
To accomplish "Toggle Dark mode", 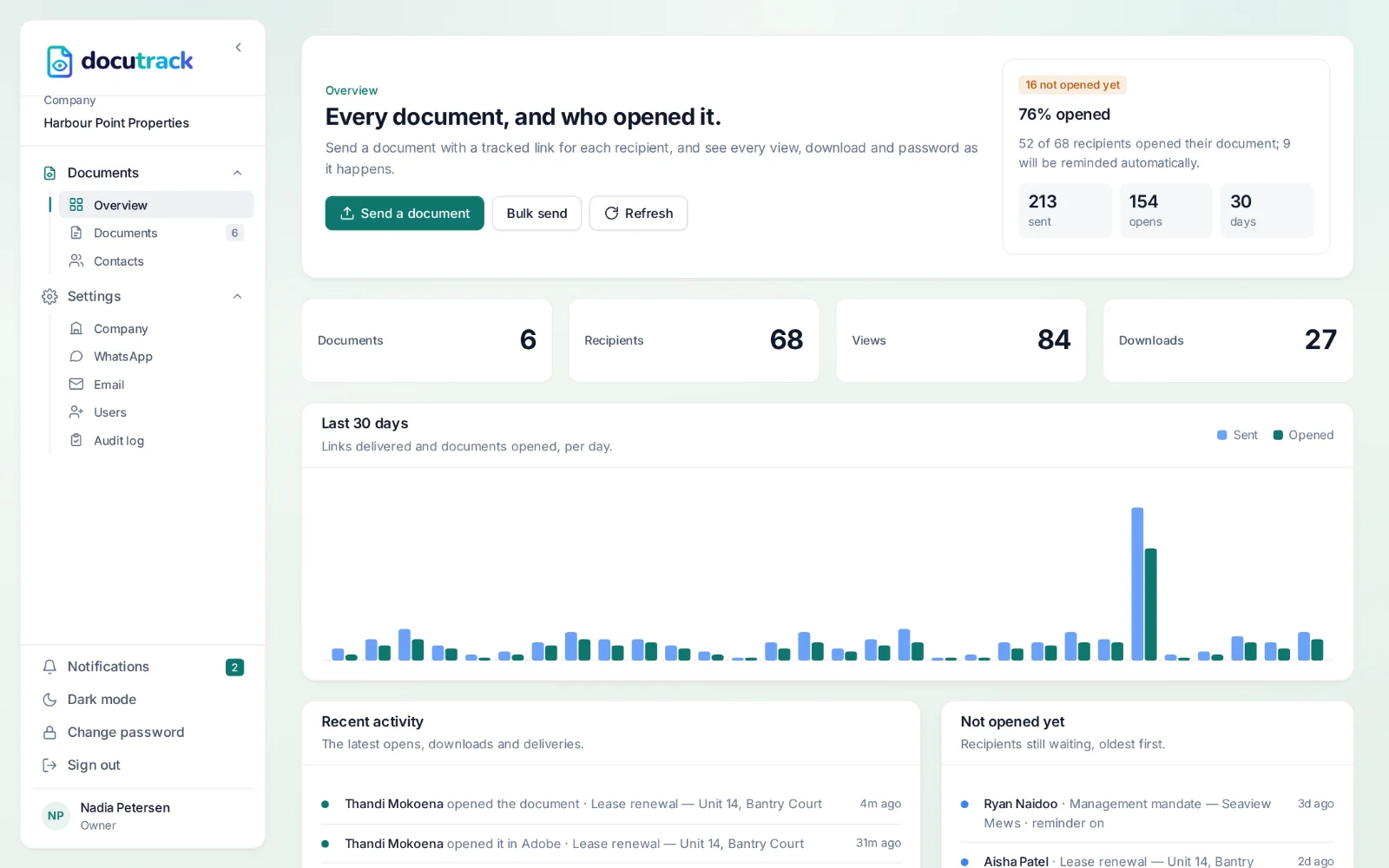I will (x=142, y=700).
